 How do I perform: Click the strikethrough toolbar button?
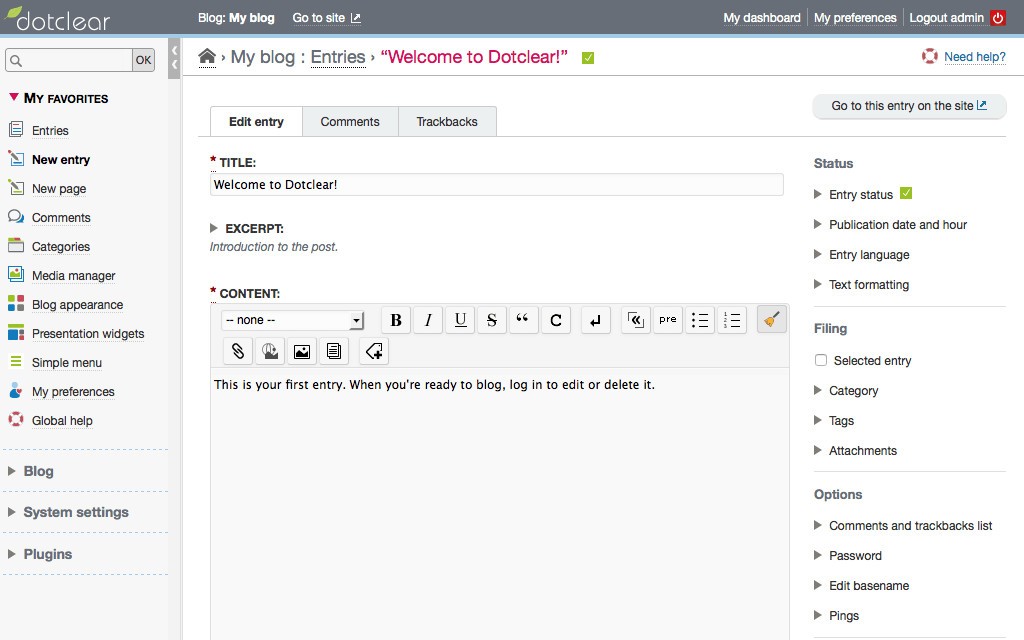(491, 320)
